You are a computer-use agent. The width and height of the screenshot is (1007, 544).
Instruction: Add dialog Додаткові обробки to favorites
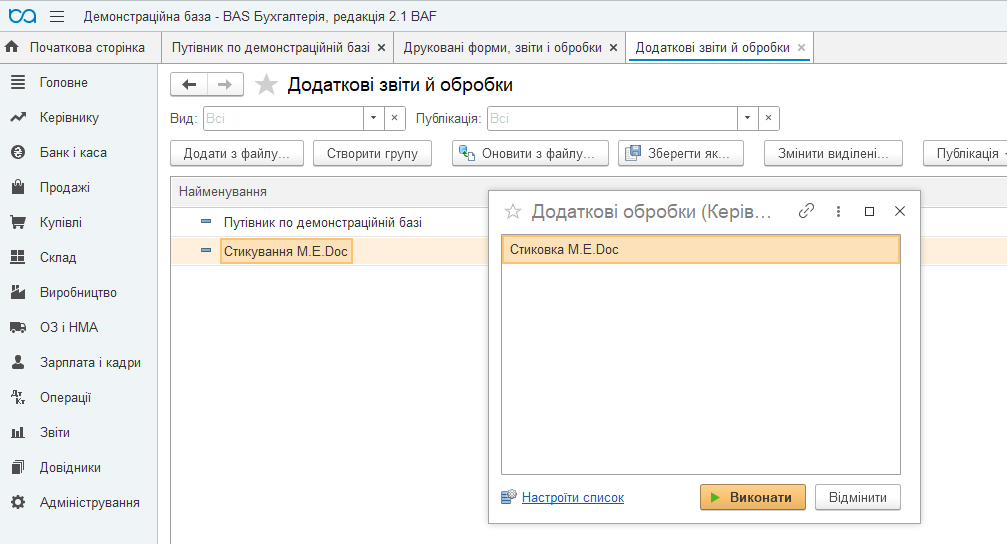point(513,211)
